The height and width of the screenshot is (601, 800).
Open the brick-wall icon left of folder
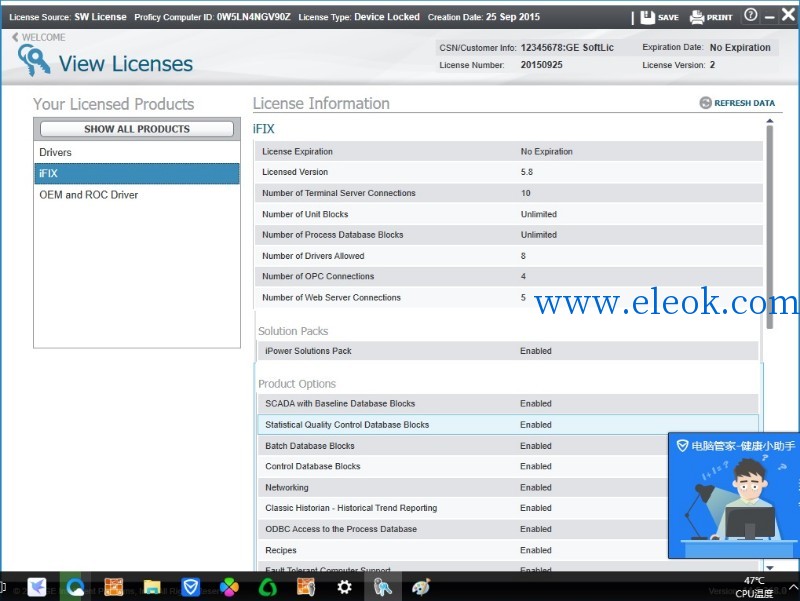click(113, 587)
